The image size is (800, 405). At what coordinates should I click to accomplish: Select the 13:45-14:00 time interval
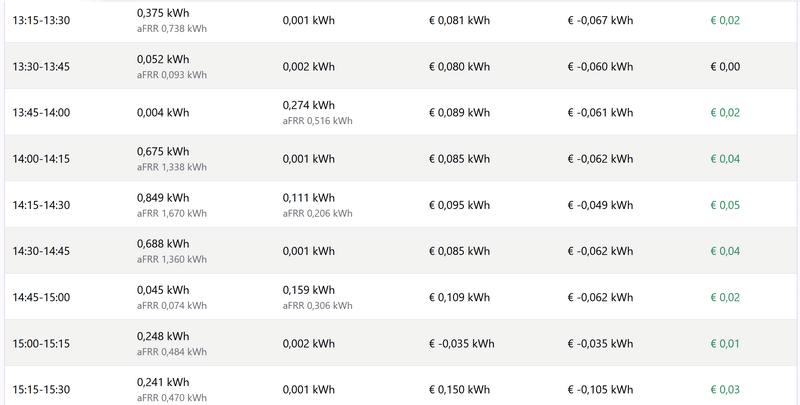point(41,113)
